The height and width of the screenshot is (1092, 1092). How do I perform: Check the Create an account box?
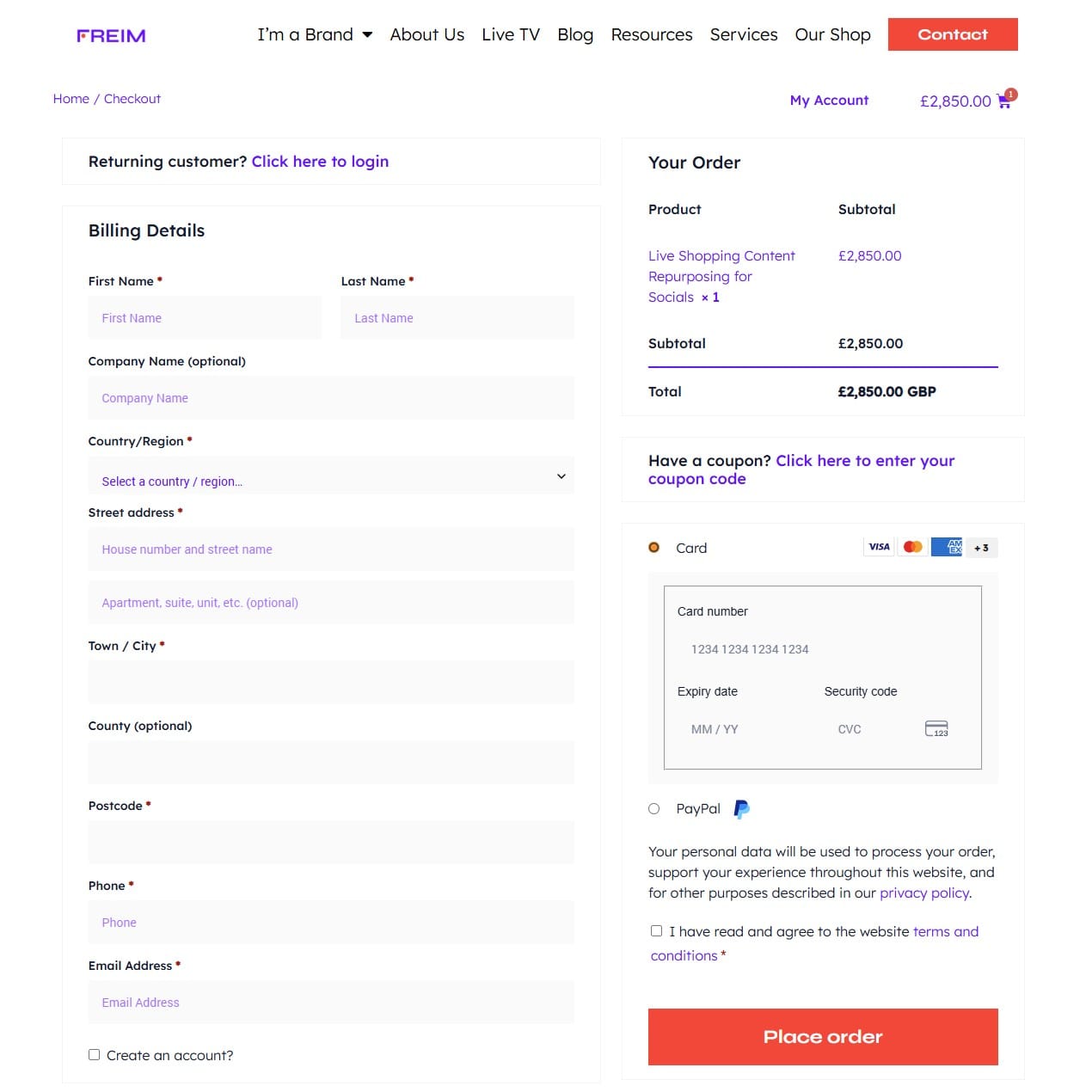[x=95, y=1055]
